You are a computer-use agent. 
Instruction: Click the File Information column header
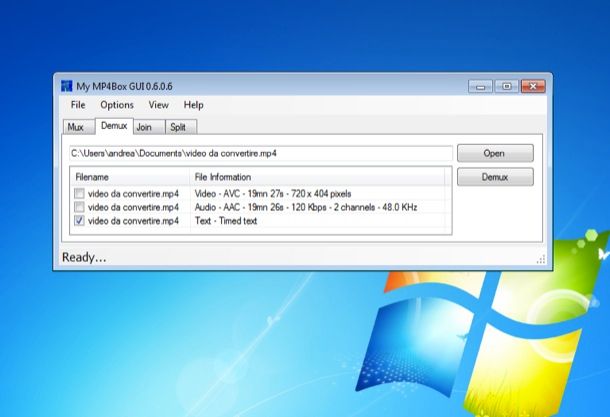point(317,177)
